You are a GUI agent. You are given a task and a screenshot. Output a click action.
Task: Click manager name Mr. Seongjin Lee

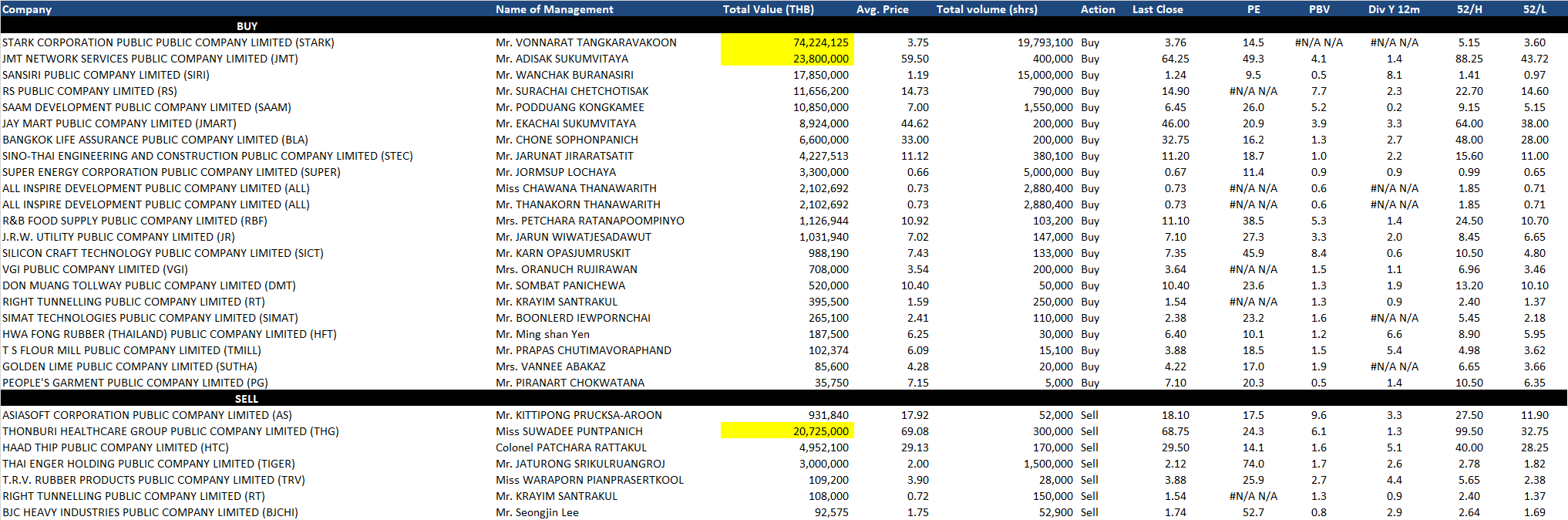(x=537, y=512)
